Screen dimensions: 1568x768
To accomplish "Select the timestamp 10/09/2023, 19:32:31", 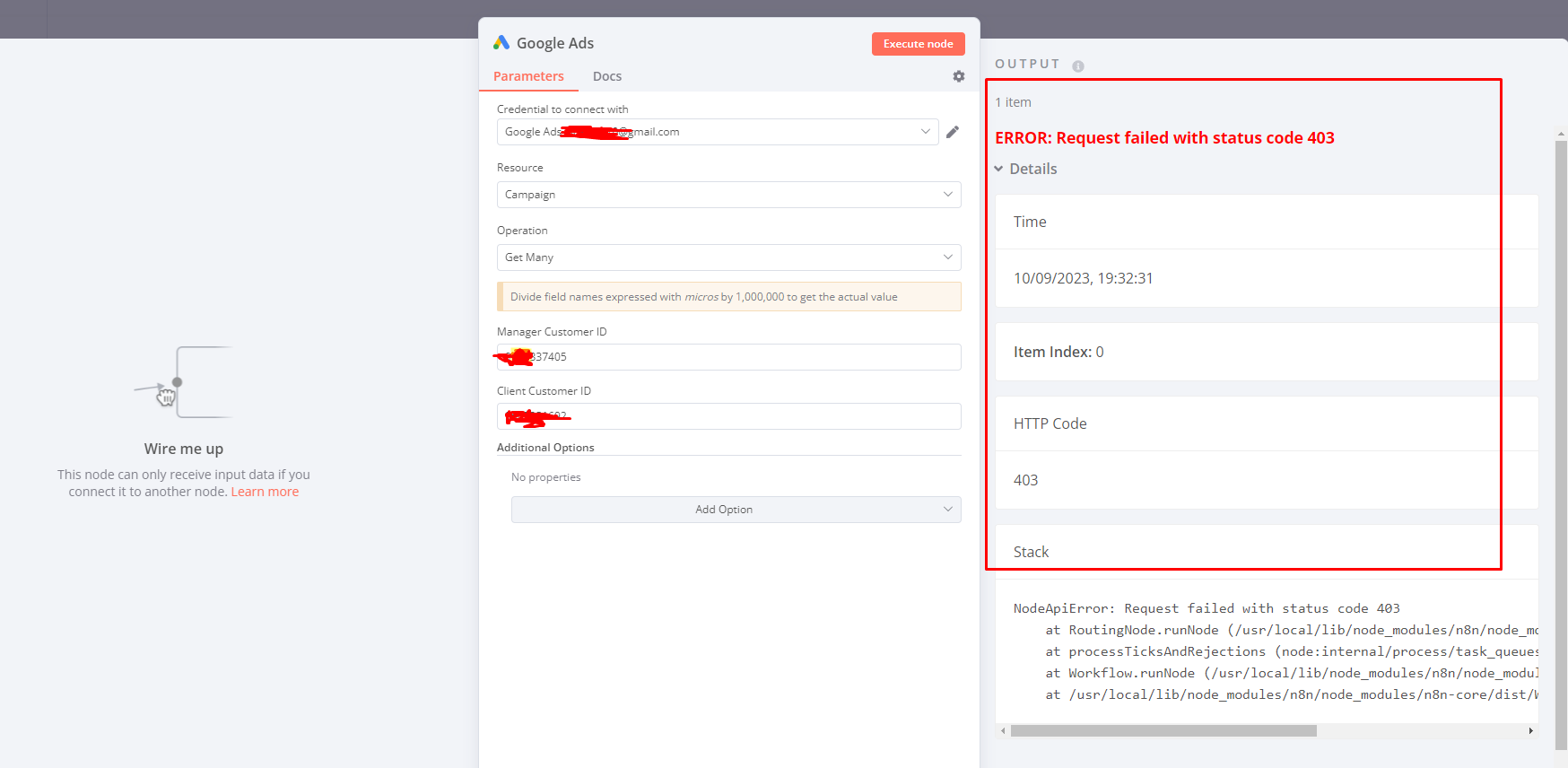I will click(1083, 278).
